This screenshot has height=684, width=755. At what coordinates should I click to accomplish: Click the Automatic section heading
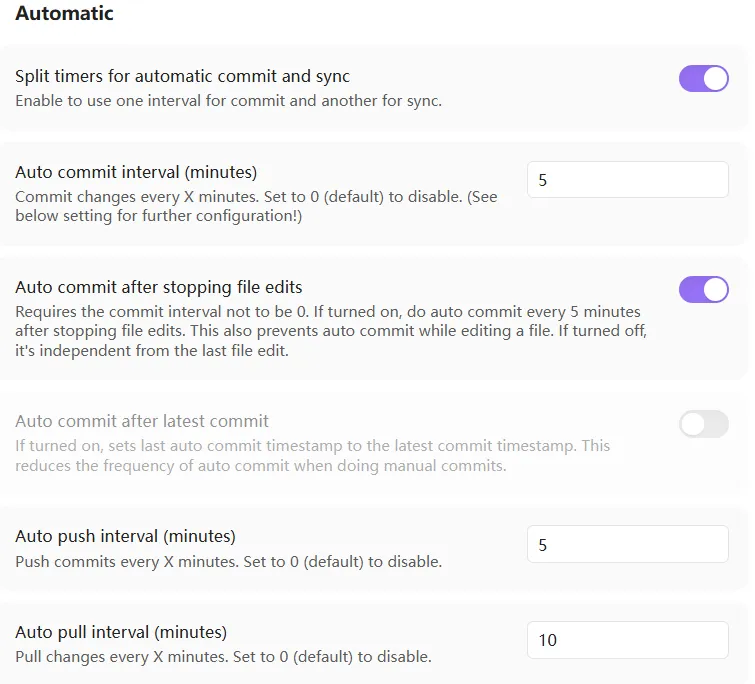65,13
